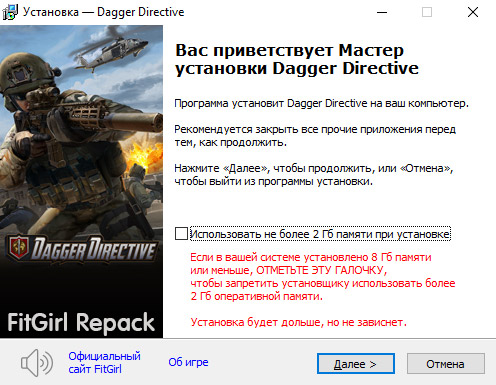The height and width of the screenshot is (385, 496).
Task: Click the Dagger Directive logo image
Action: point(82,249)
